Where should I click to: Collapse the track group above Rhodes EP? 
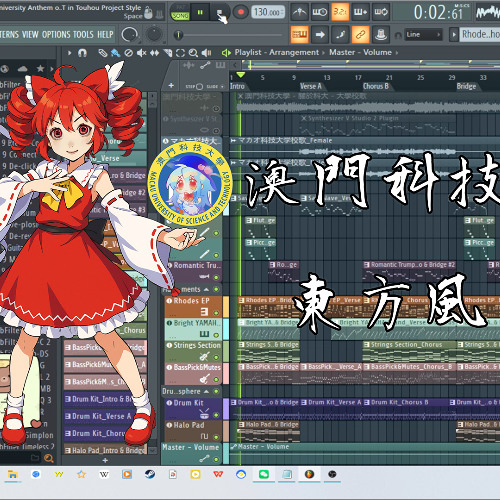coord(206,289)
